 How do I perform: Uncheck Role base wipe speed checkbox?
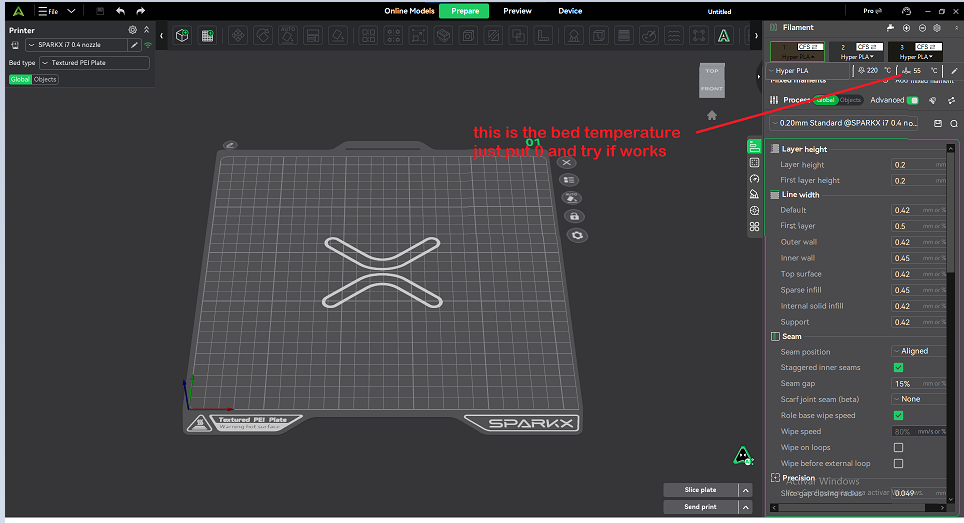(x=898, y=415)
